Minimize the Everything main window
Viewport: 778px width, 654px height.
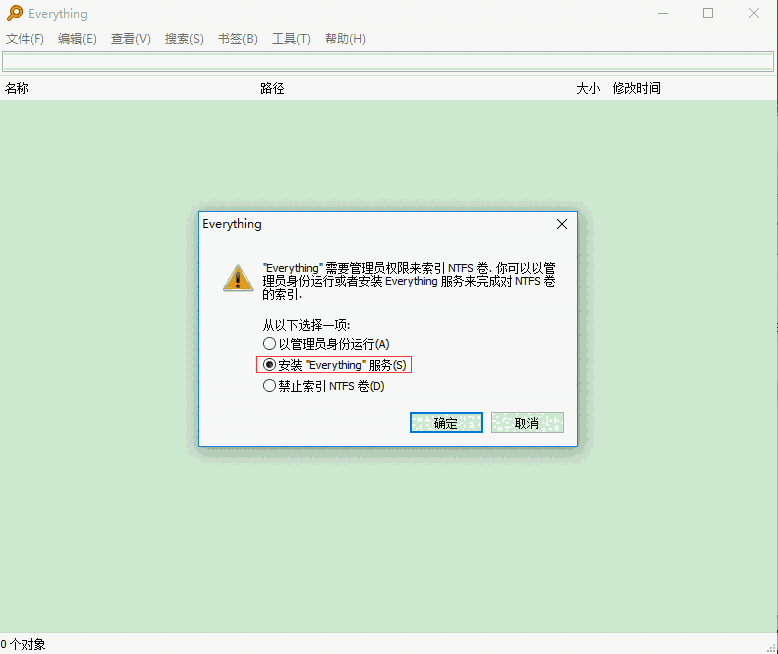663,13
